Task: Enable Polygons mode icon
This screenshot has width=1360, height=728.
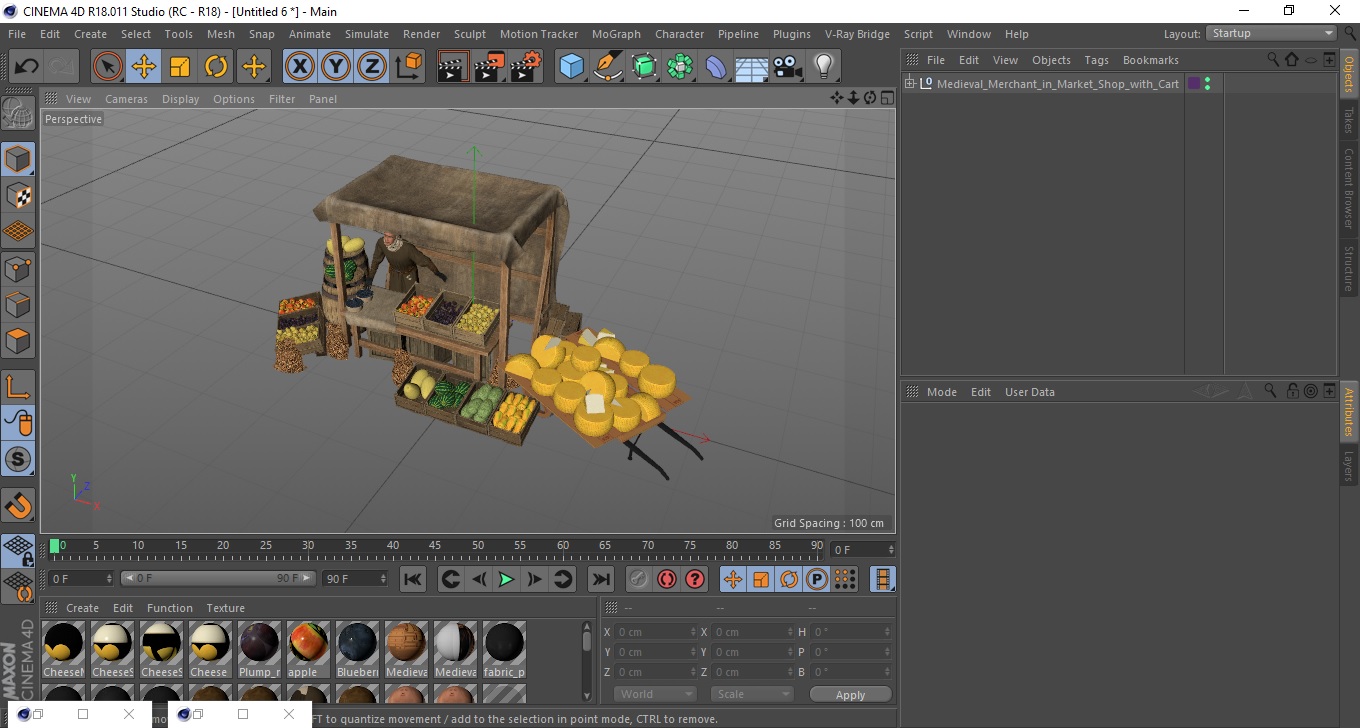Action: (18, 341)
